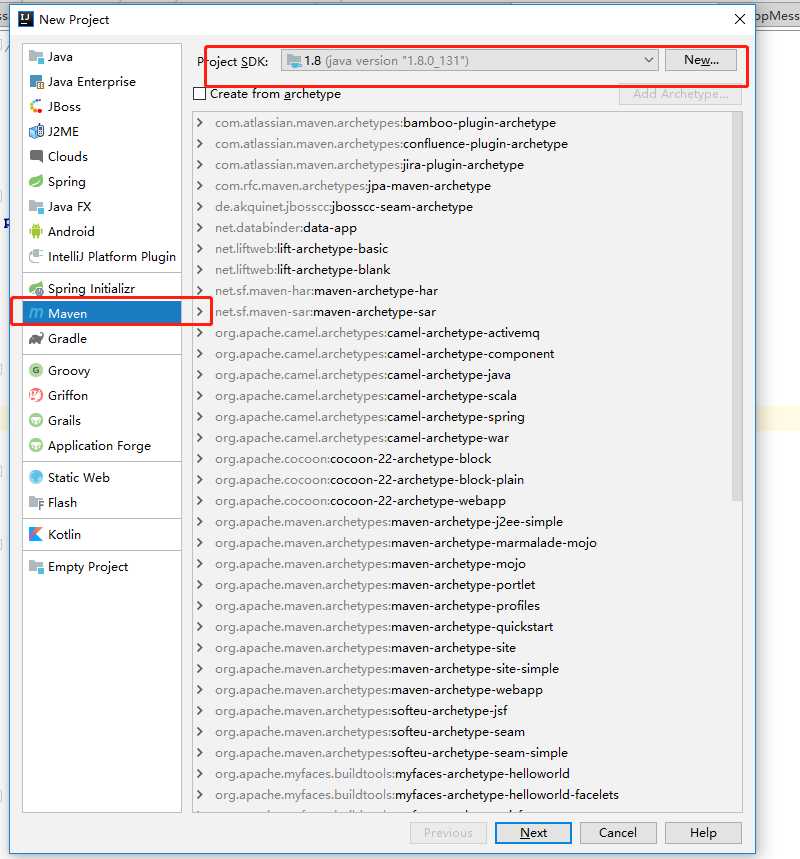Click the New... SDK button
Image resolution: width=800 pixels, height=859 pixels.
(x=701, y=60)
